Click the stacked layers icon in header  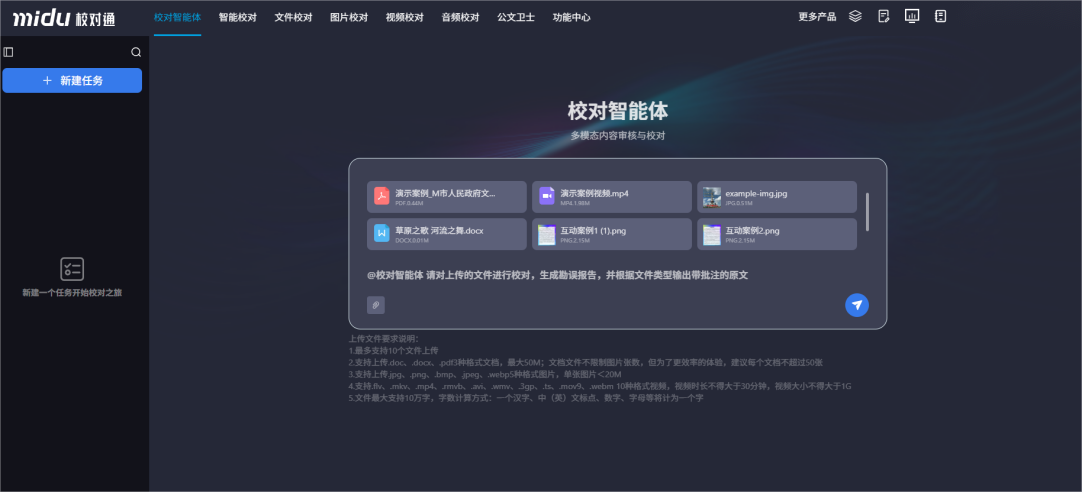[x=855, y=16]
